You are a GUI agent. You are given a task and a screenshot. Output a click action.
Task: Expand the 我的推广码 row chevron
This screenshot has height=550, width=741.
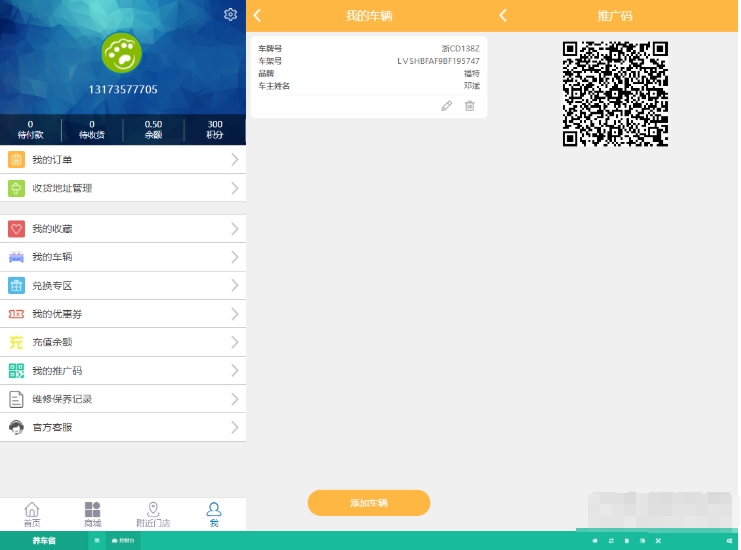pyautogui.click(x=234, y=370)
